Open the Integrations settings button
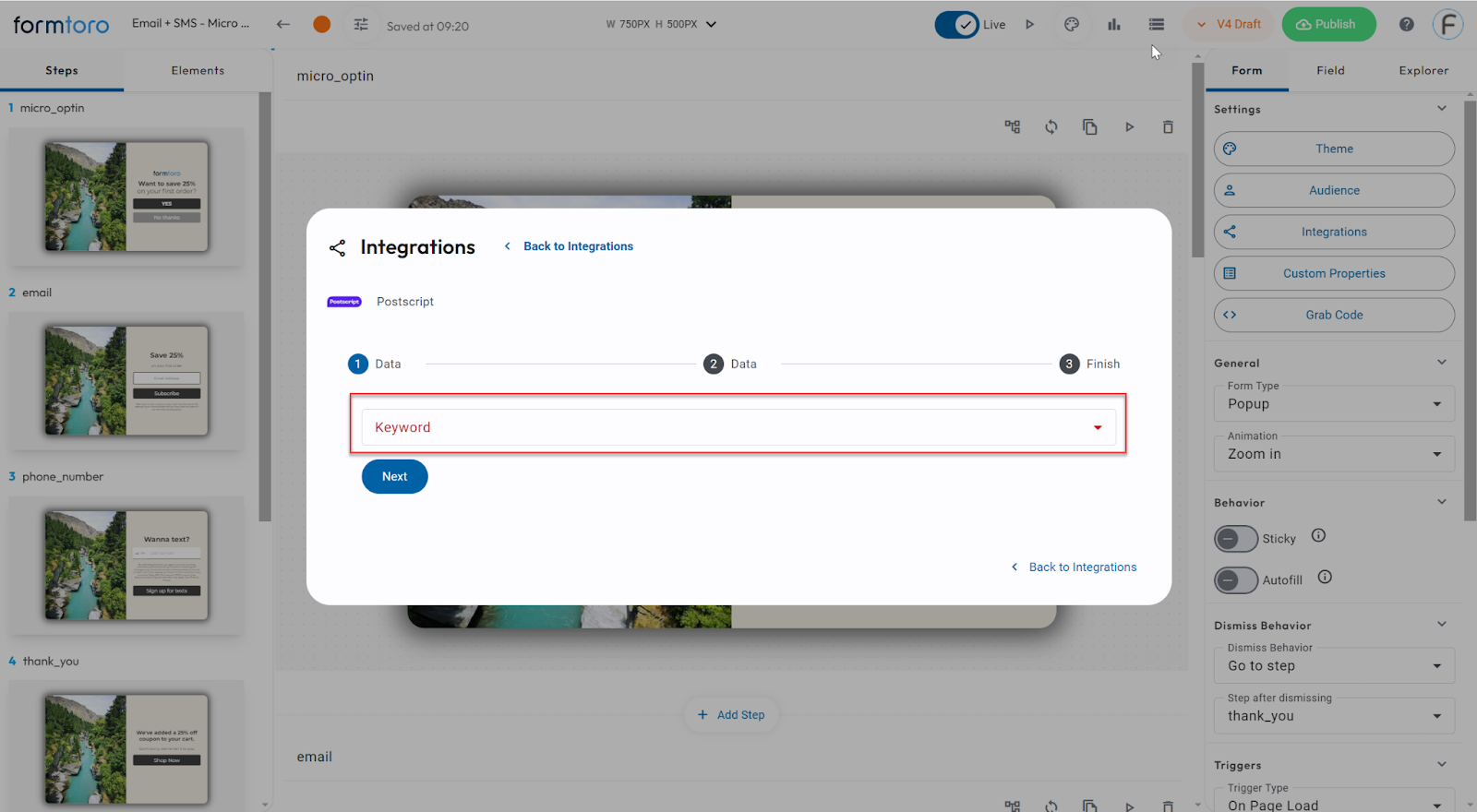The height and width of the screenshot is (812, 1477). click(1334, 232)
